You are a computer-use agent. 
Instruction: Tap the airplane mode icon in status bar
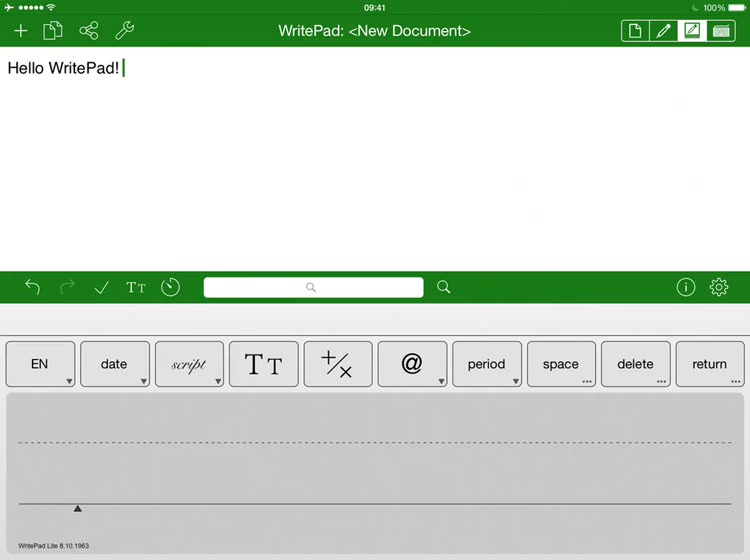[9, 7]
